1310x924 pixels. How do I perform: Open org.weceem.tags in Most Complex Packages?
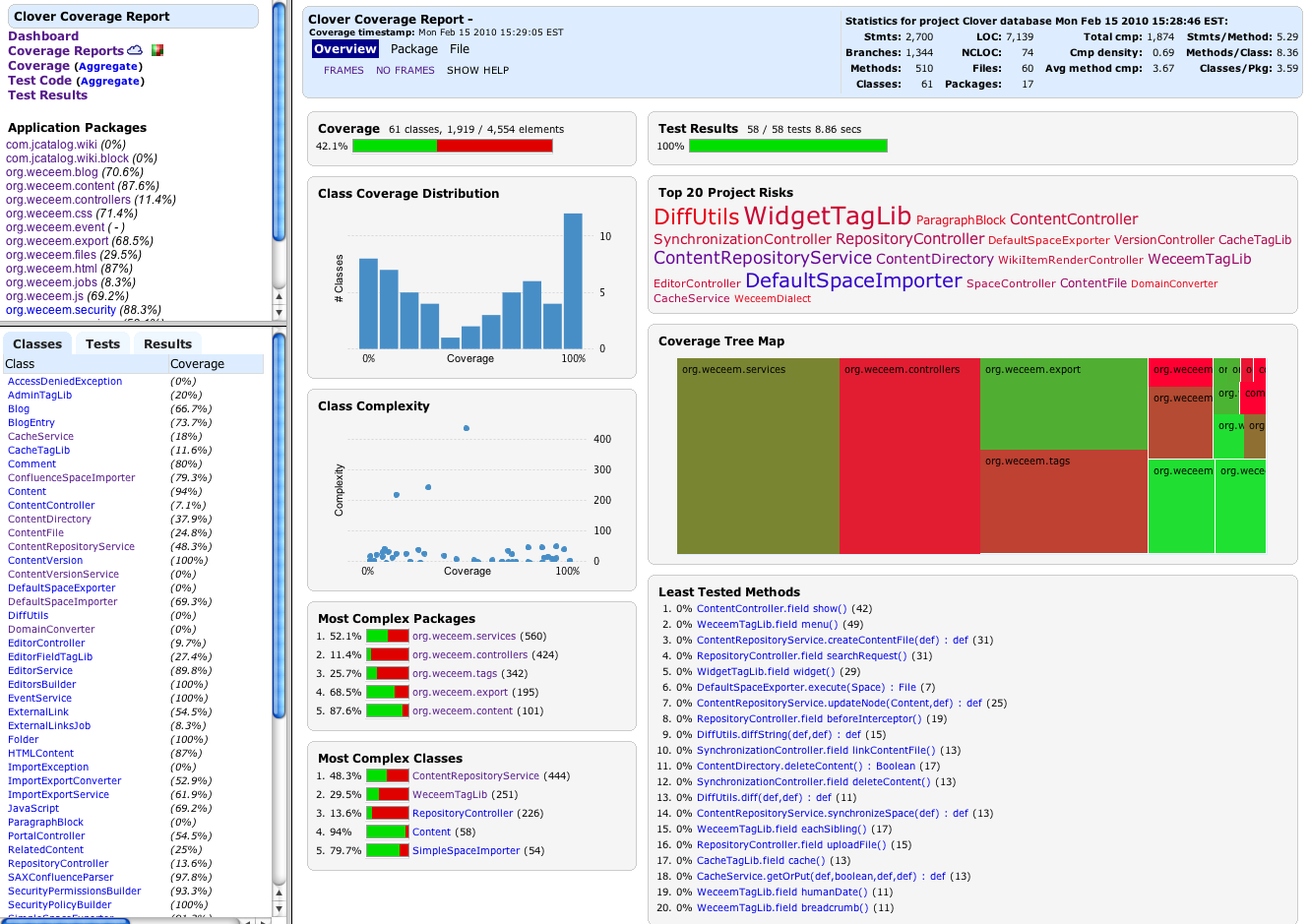click(455, 674)
